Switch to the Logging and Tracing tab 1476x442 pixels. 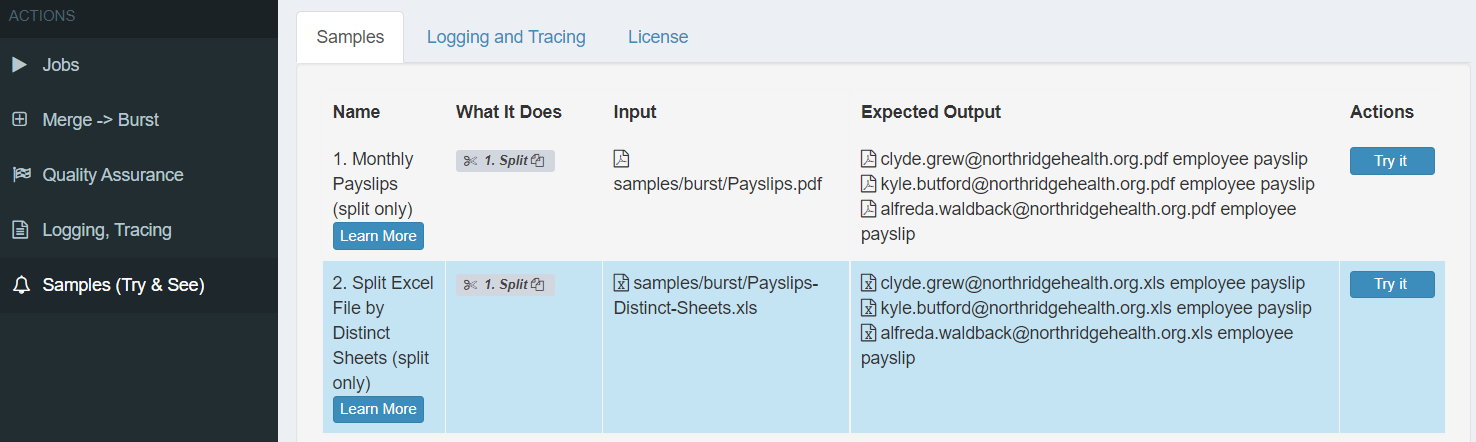[506, 37]
